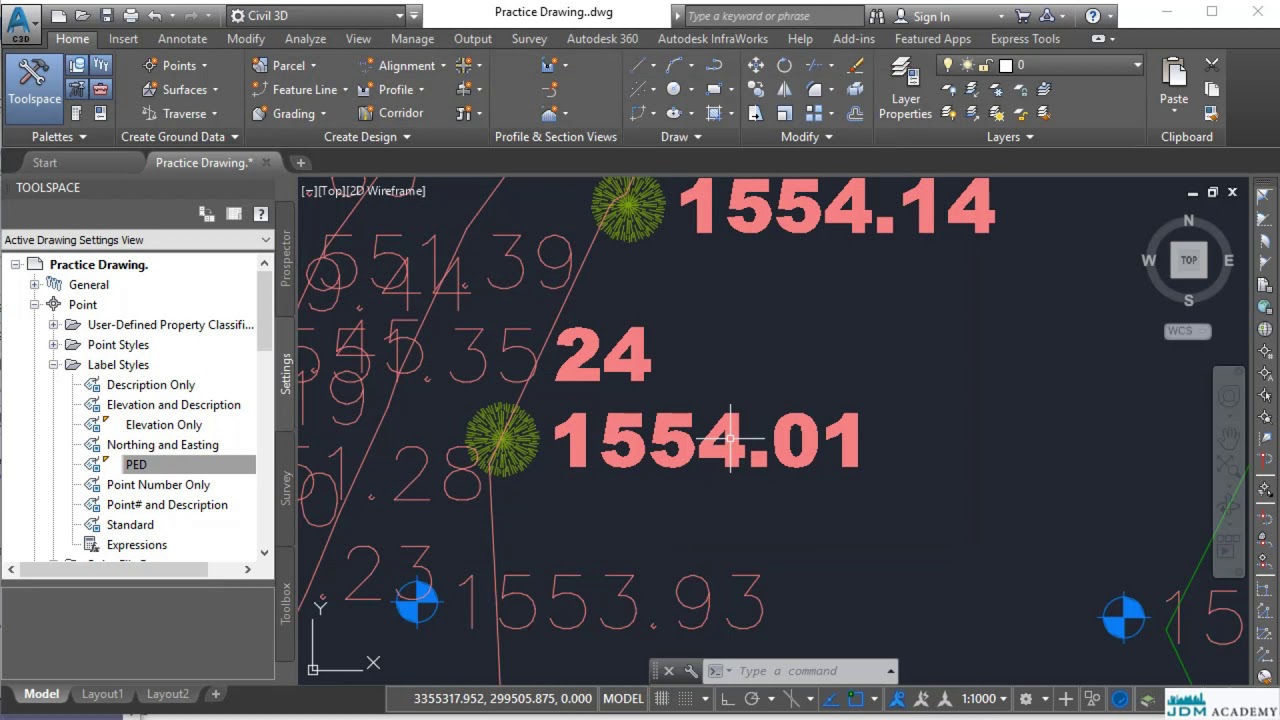Screen dimensions: 1280x720
Task: Click the Layer Properties button
Action: [905, 88]
